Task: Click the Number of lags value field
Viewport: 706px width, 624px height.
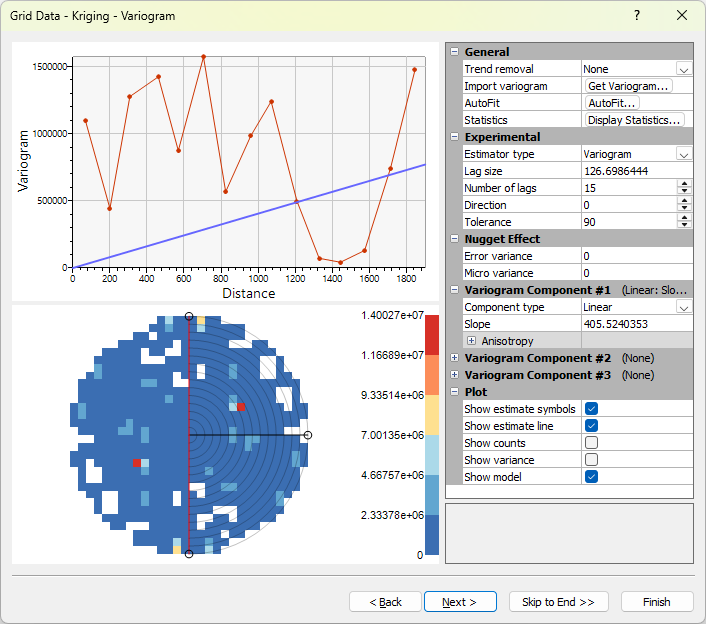Action: (x=629, y=188)
